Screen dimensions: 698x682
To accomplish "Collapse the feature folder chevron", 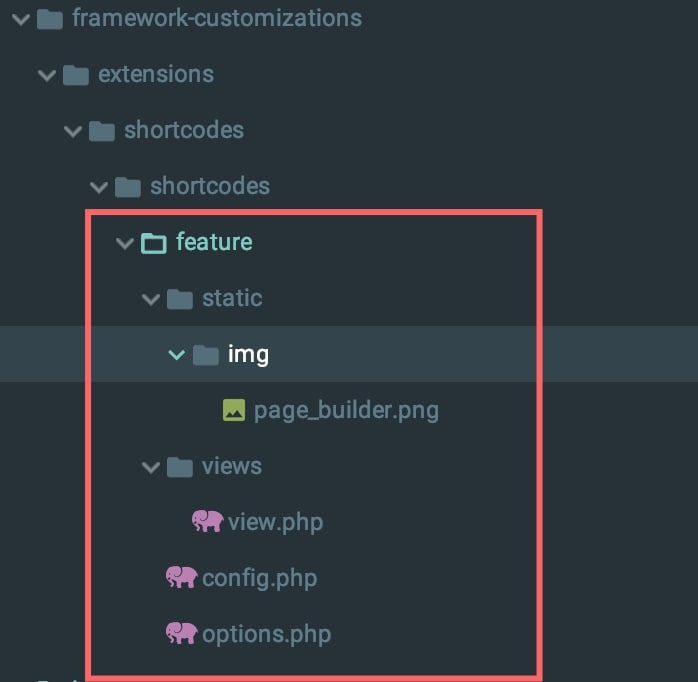I will (x=125, y=244).
